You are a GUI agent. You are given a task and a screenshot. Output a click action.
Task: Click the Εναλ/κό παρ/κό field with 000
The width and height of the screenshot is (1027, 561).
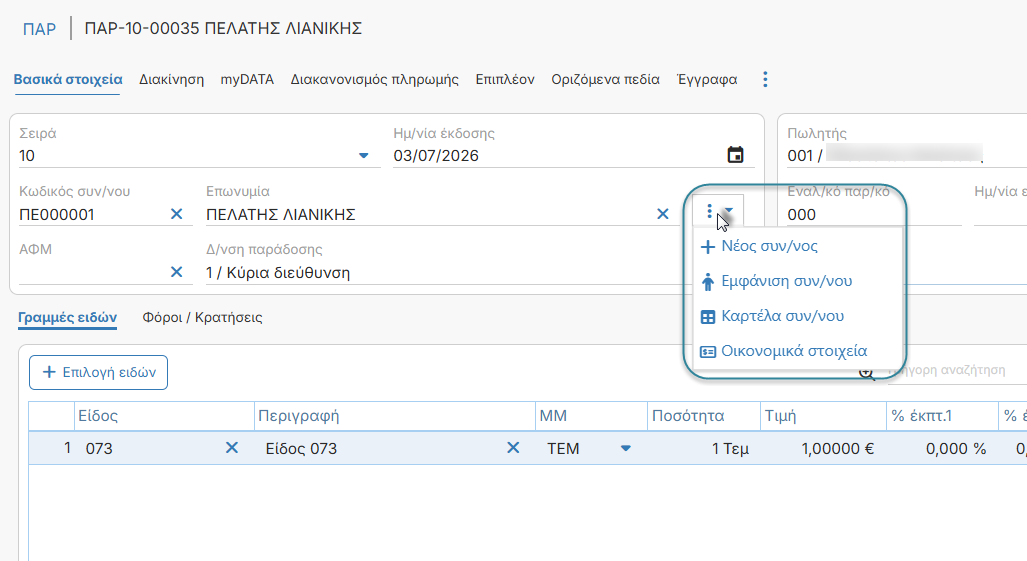tap(874, 215)
